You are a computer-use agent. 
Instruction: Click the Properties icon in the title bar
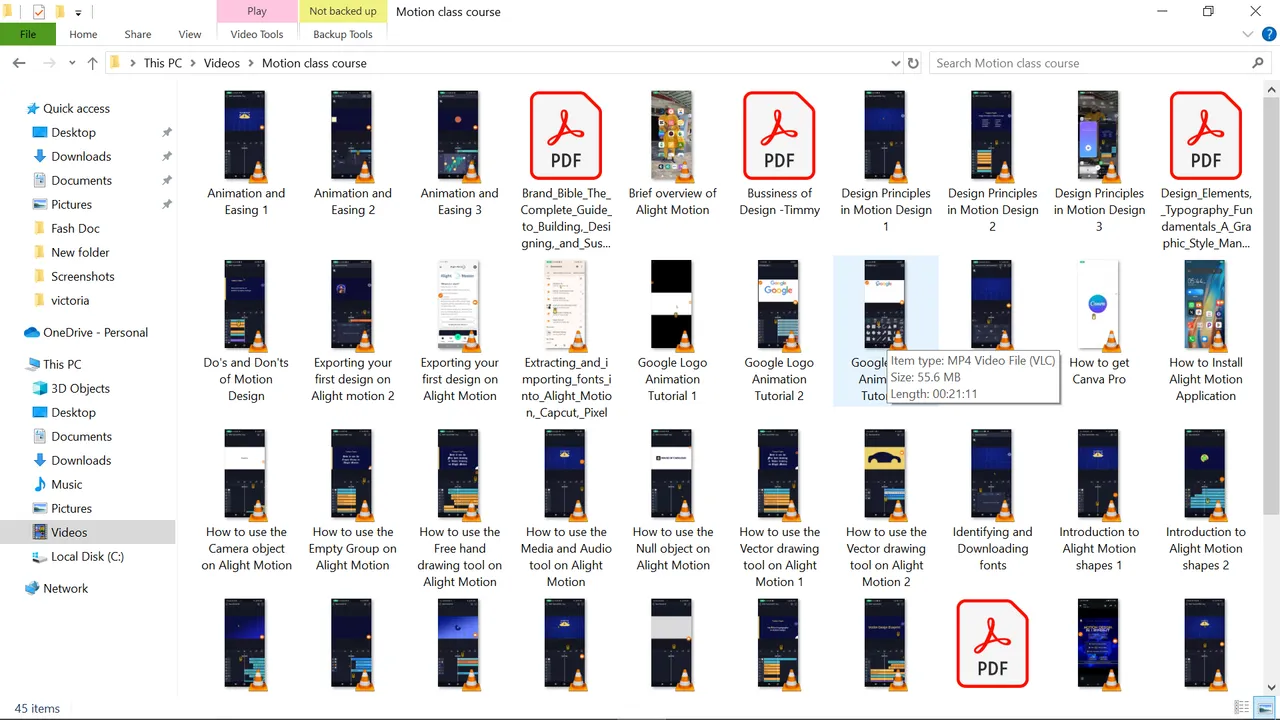pos(39,12)
